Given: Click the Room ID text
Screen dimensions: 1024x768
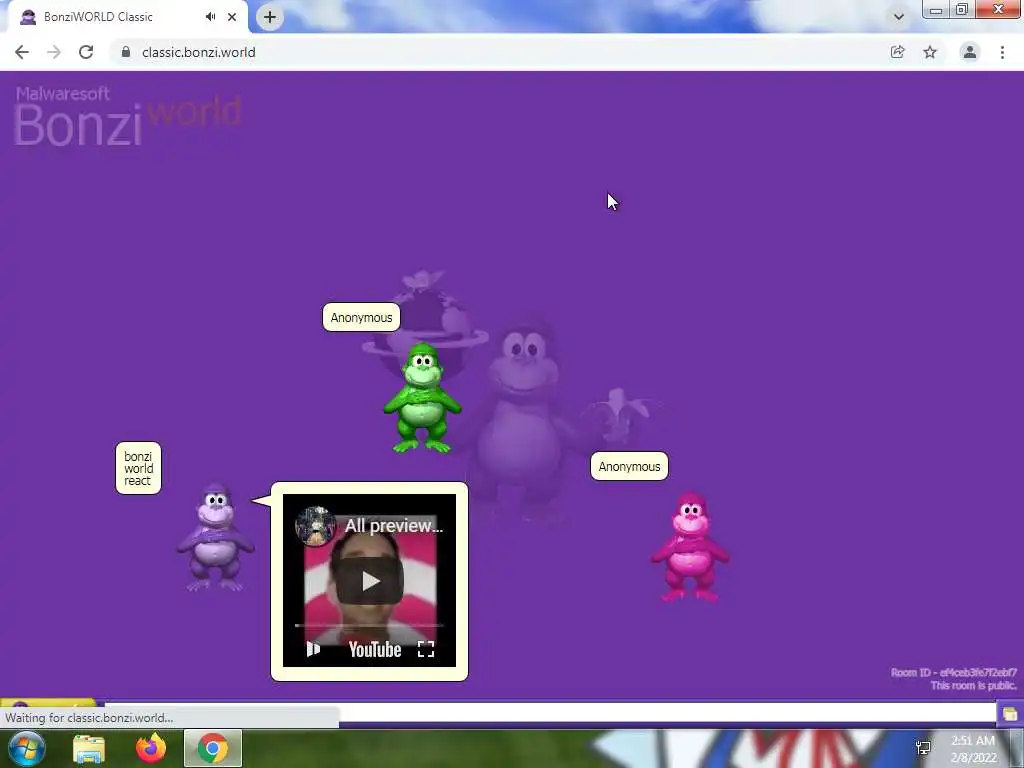Looking at the screenshot, I should point(953,673).
